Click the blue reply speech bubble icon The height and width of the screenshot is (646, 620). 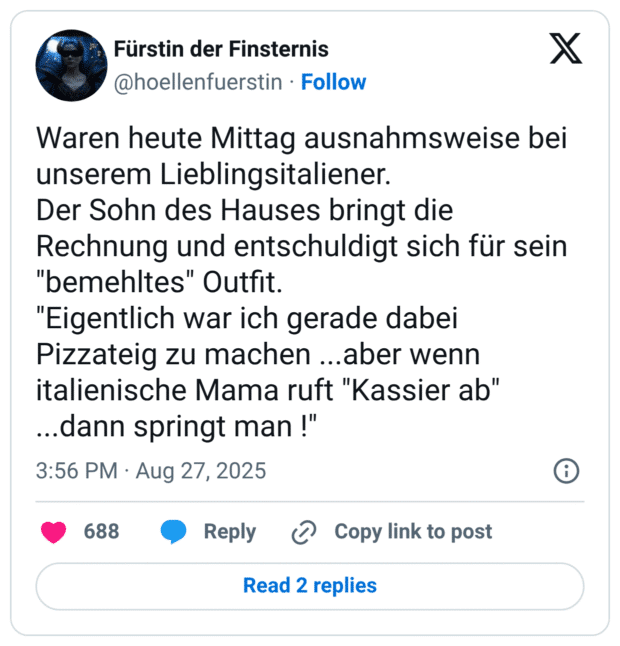pyautogui.click(x=173, y=532)
